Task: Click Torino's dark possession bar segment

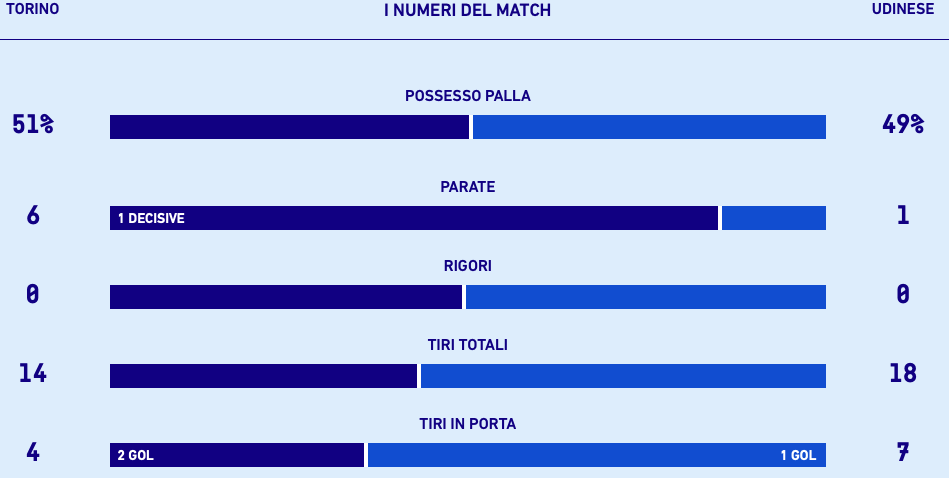Action: pyautogui.click(x=289, y=127)
